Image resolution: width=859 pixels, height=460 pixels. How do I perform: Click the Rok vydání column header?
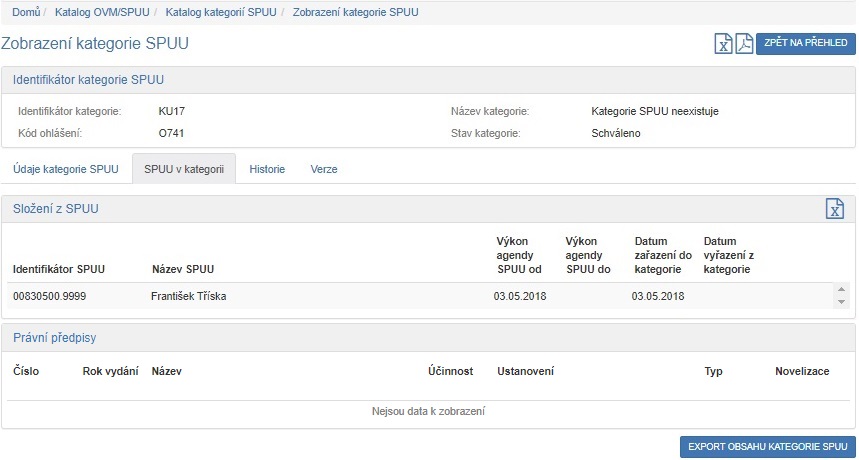pos(110,371)
